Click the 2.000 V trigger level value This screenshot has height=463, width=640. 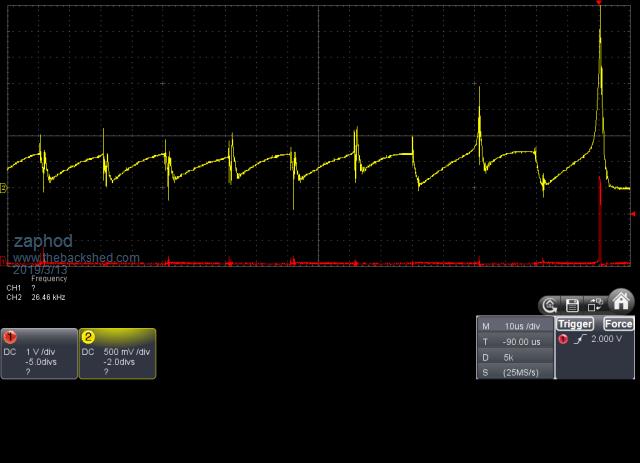pyautogui.click(x=608, y=340)
